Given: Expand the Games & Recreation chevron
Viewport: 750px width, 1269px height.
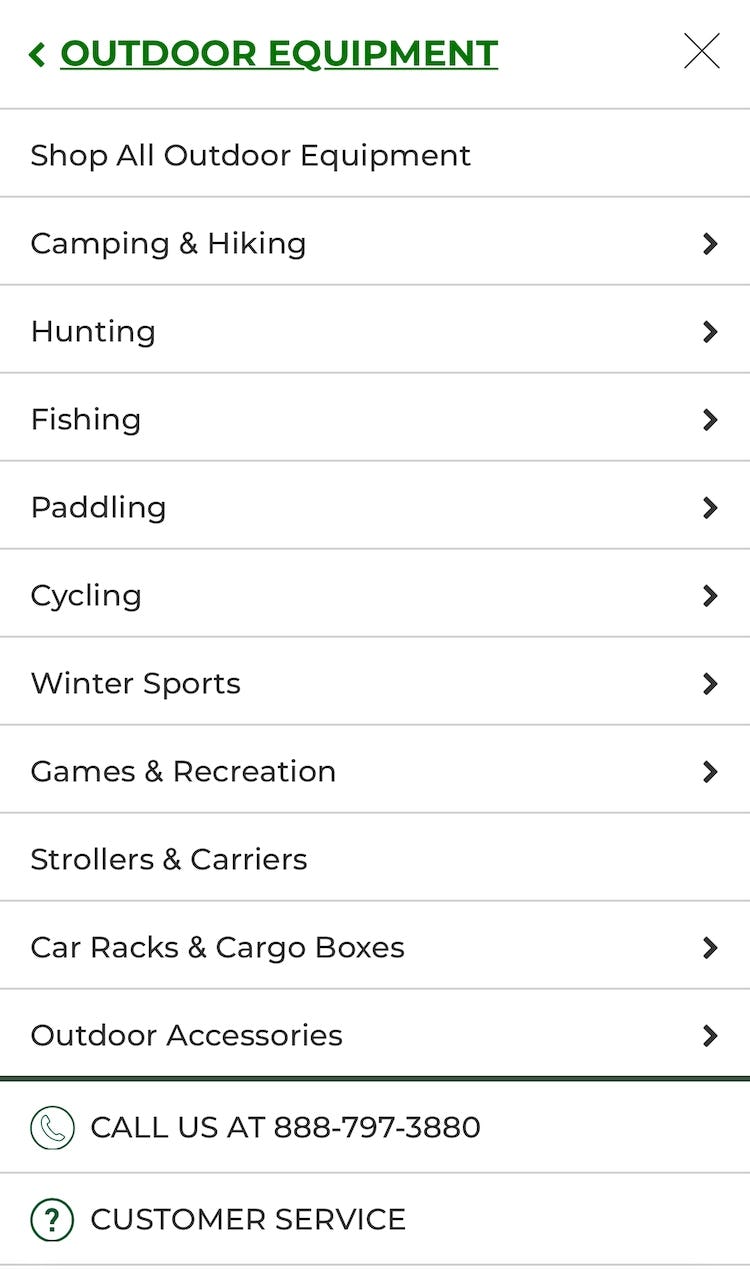Looking at the screenshot, I should coord(710,772).
